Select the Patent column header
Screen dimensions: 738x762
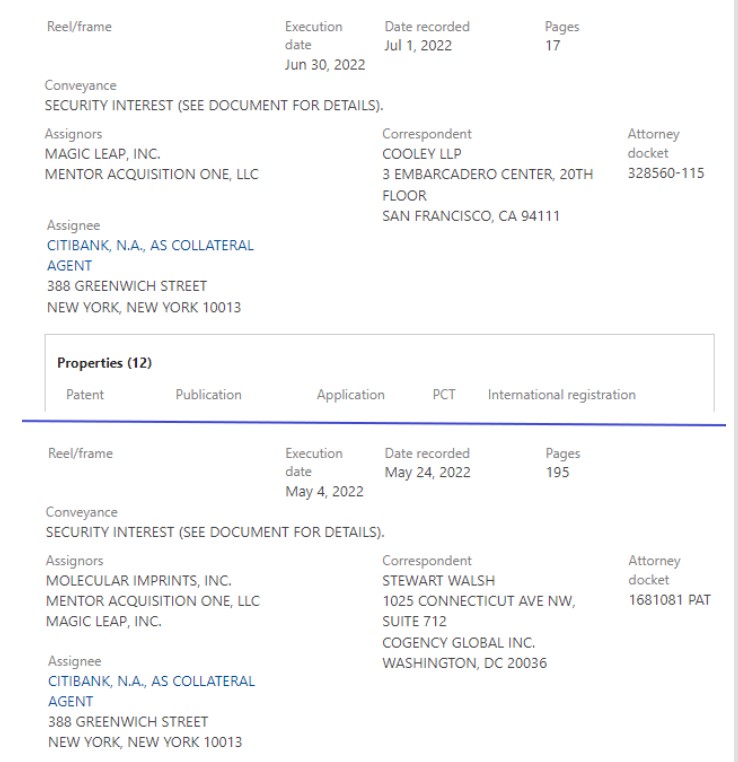pyautogui.click(x=85, y=395)
